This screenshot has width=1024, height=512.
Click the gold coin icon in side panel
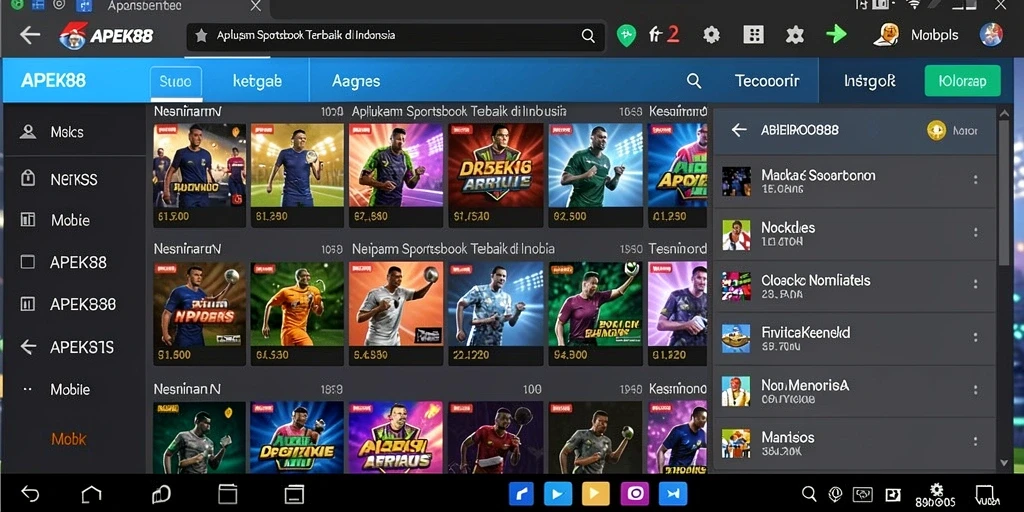[936, 131]
